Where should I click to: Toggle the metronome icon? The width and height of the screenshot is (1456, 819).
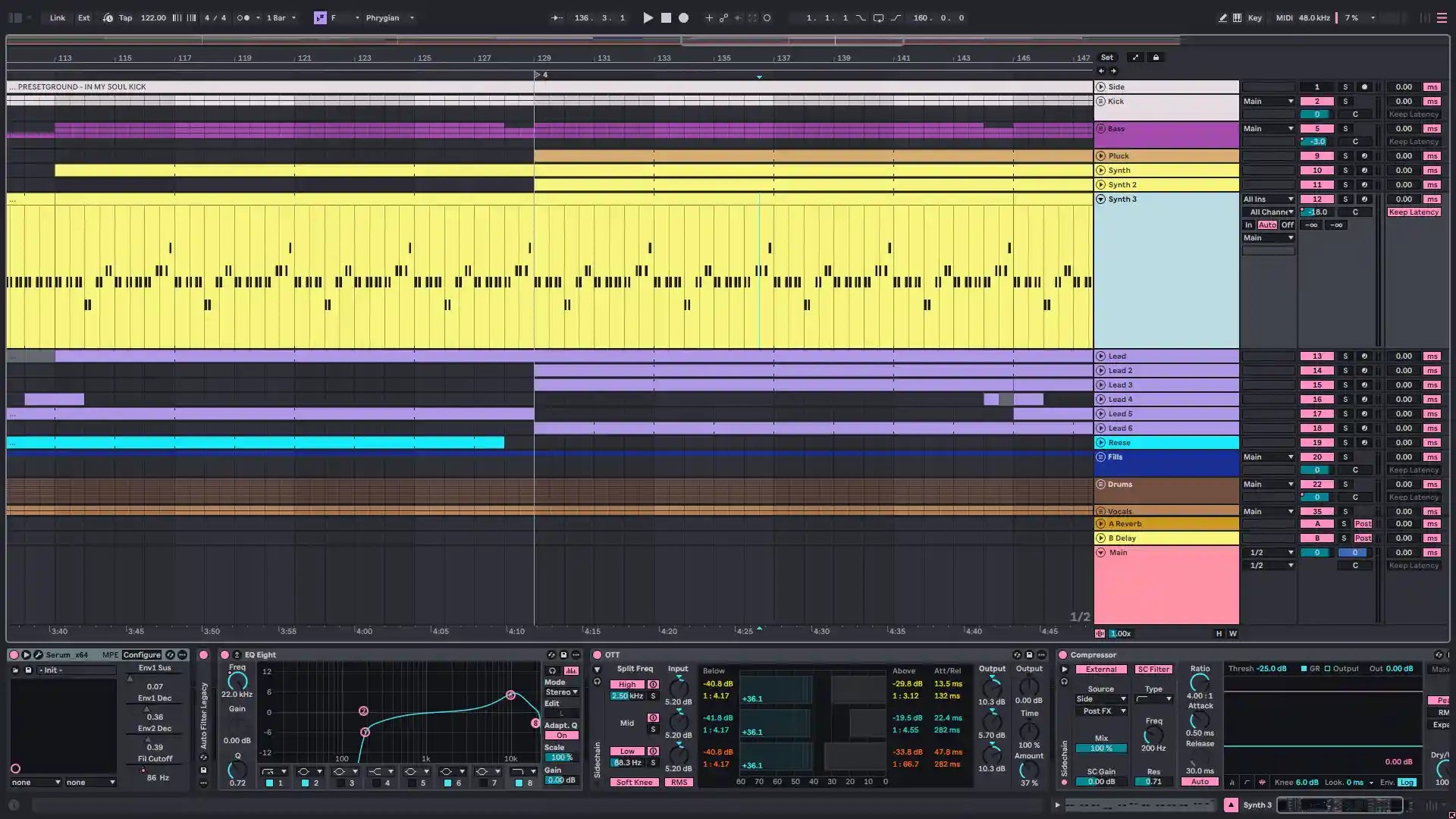pyautogui.click(x=243, y=17)
